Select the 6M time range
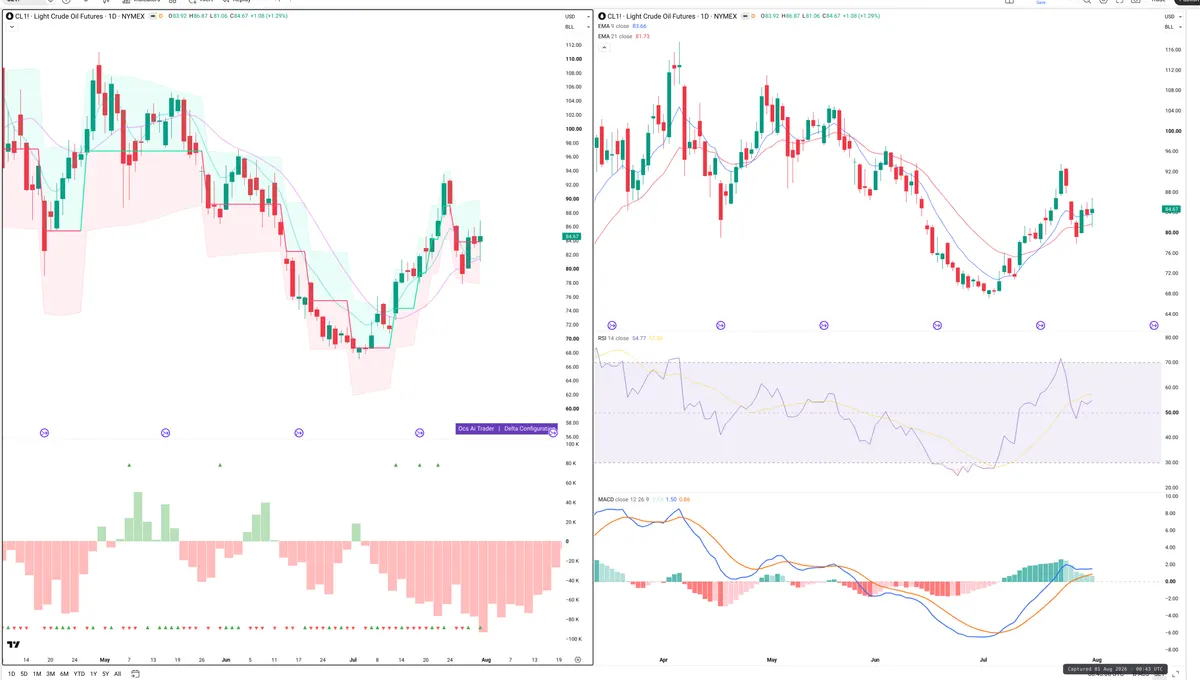 [x=64, y=674]
